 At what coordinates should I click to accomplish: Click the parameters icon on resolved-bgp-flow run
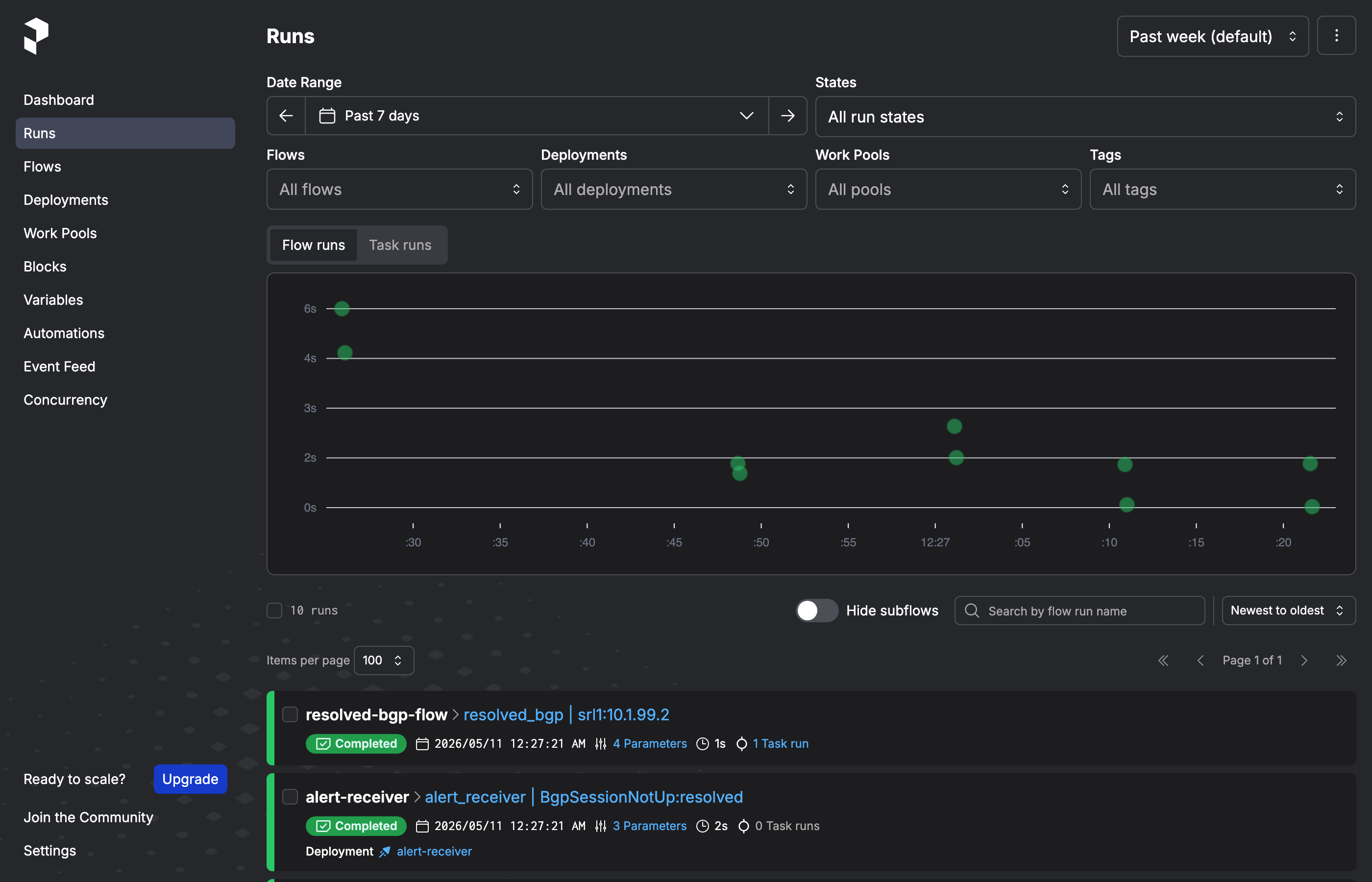point(600,743)
